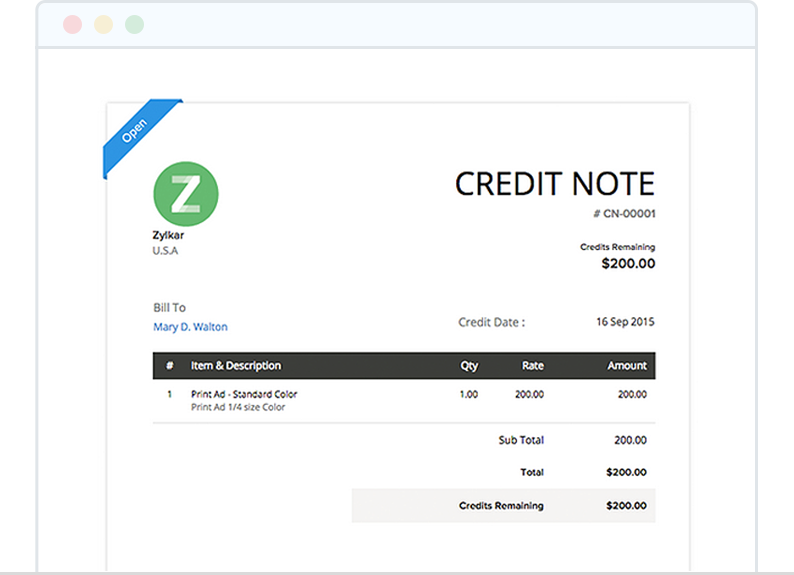
Task: Click description Print Ad 1/4 size Color
Action: [238, 407]
